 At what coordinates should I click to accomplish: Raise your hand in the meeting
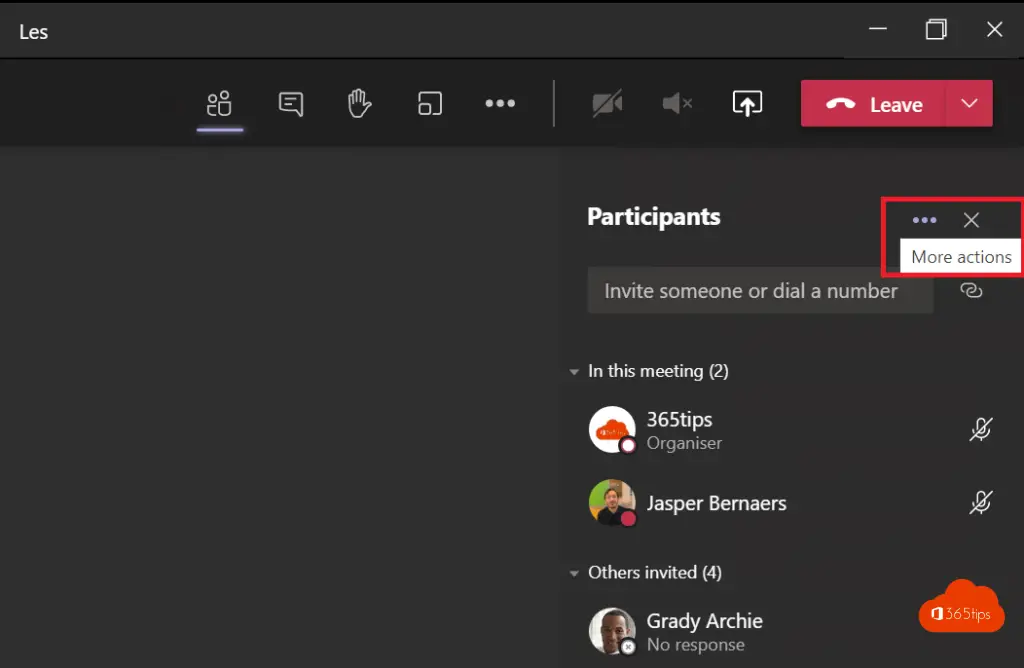pyautogui.click(x=359, y=104)
